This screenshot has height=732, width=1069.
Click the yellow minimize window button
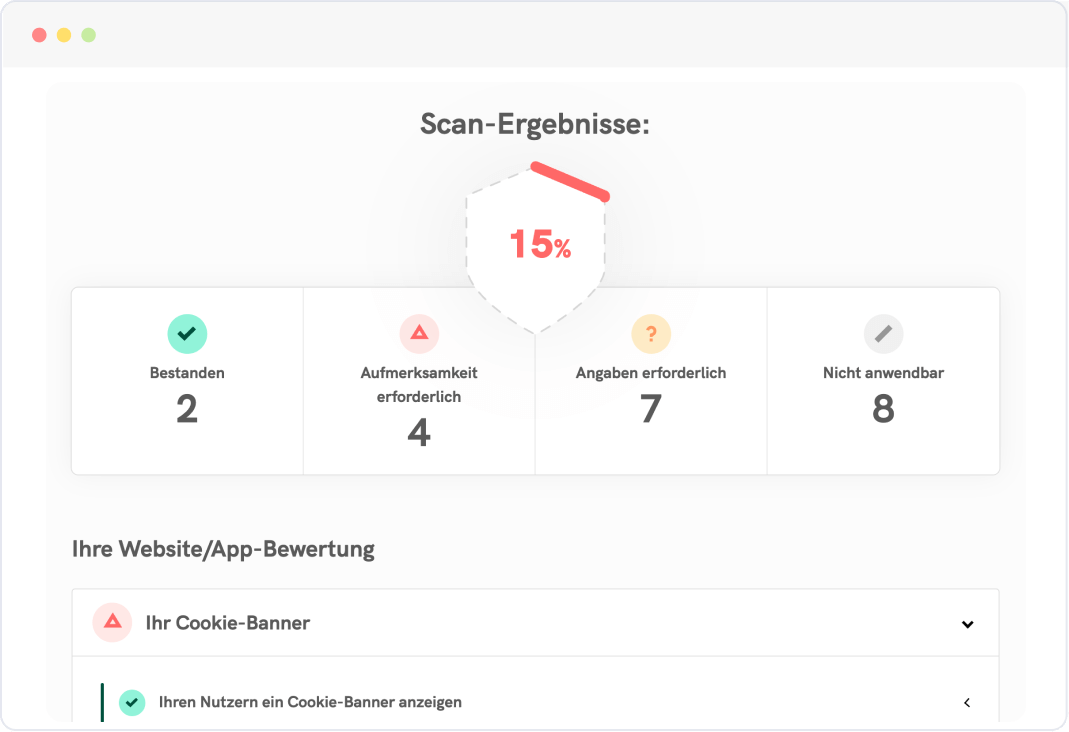(64, 35)
